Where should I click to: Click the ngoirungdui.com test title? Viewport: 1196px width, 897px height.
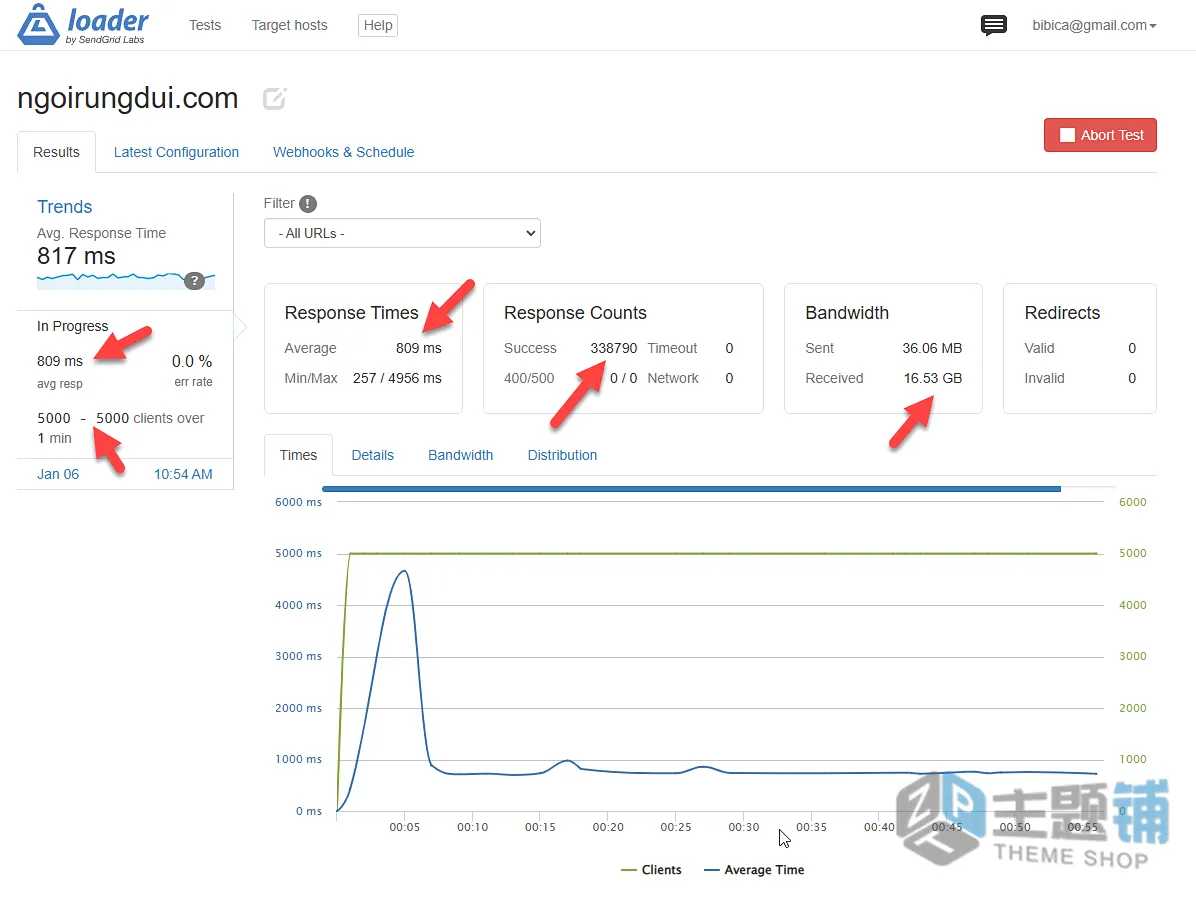127,98
